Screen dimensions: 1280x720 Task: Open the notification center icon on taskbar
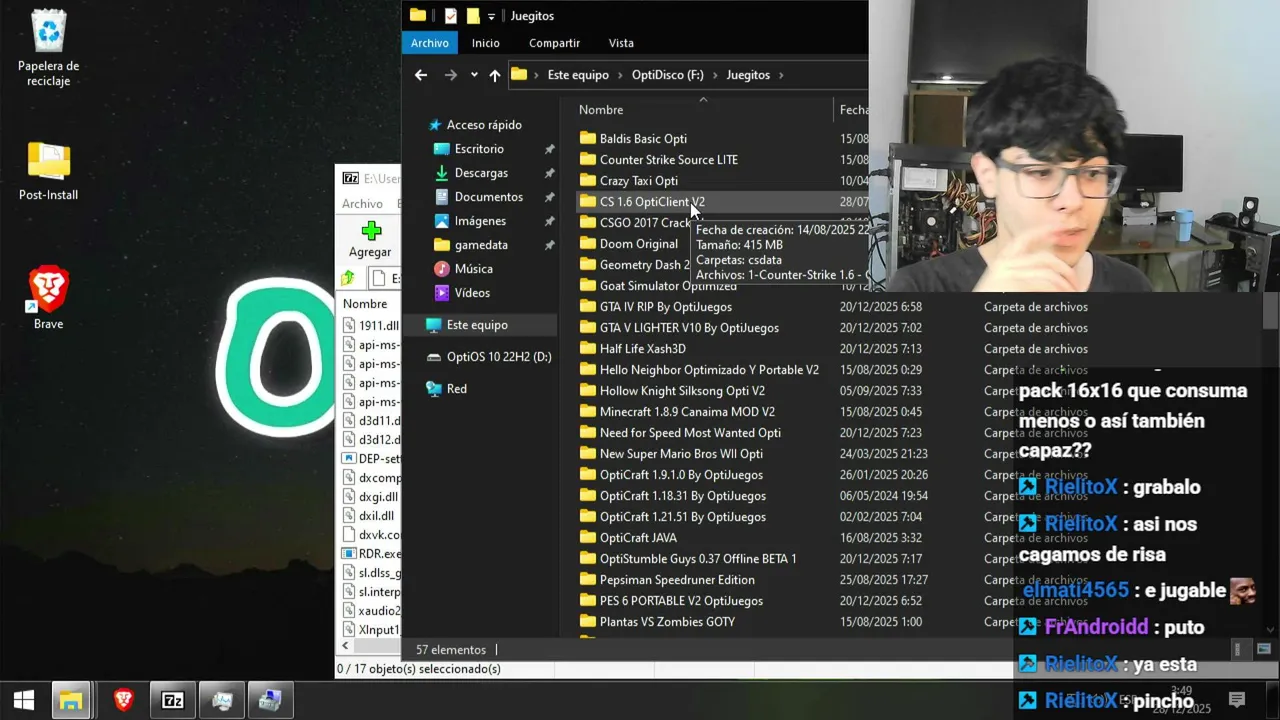pyautogui.click(x=1237, y=700)
